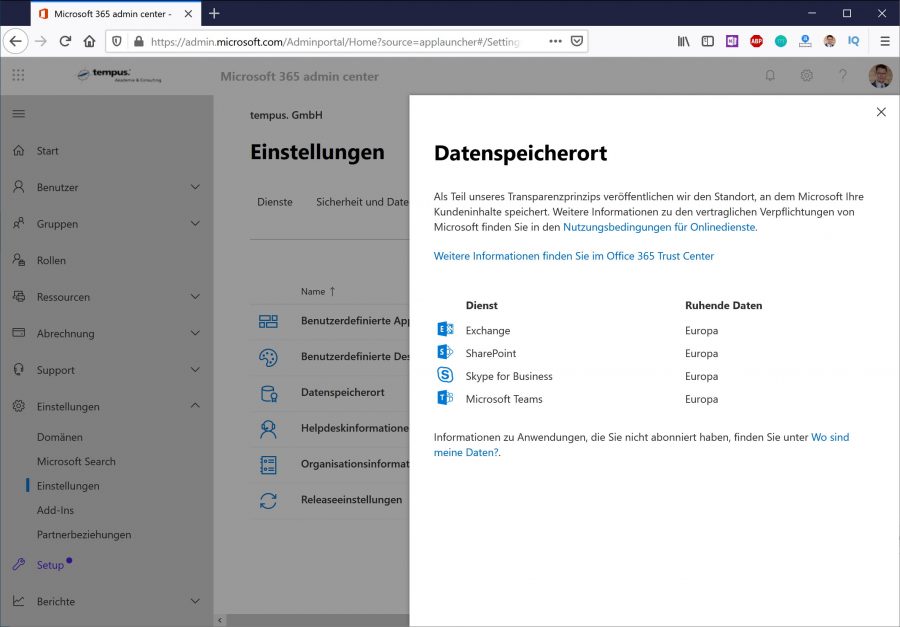Click the Releaseeinstellungen sync arrows icon
The width and height of the screenshot is (900, 627).
(268, 501)
